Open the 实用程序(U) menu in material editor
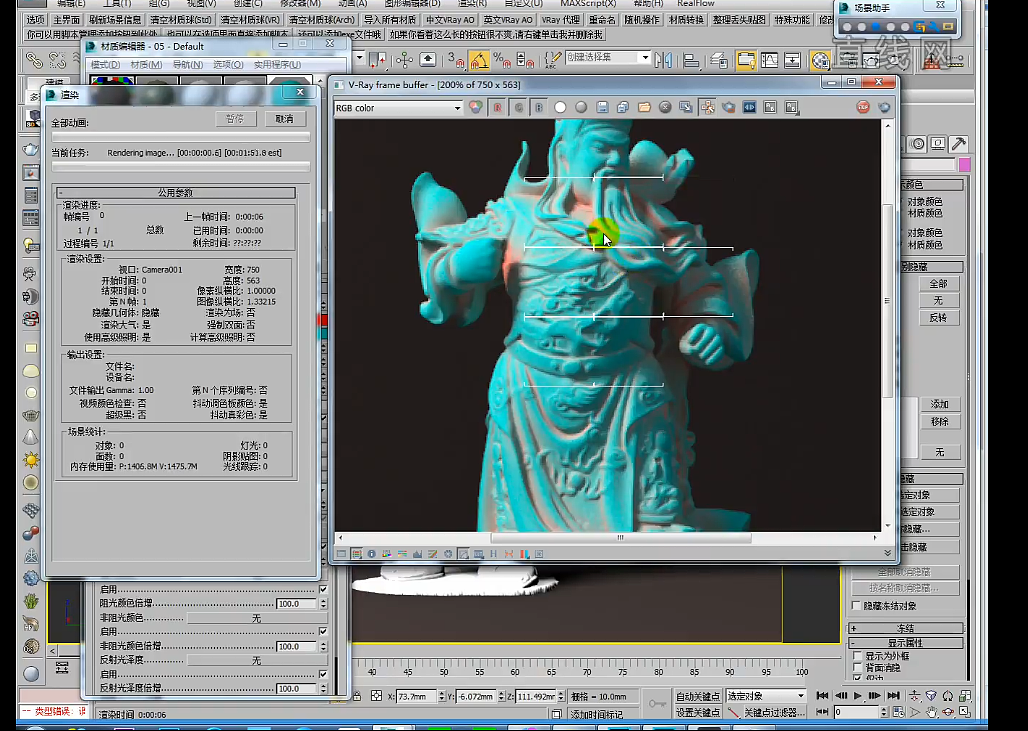1028x731 pixels. 277,64
